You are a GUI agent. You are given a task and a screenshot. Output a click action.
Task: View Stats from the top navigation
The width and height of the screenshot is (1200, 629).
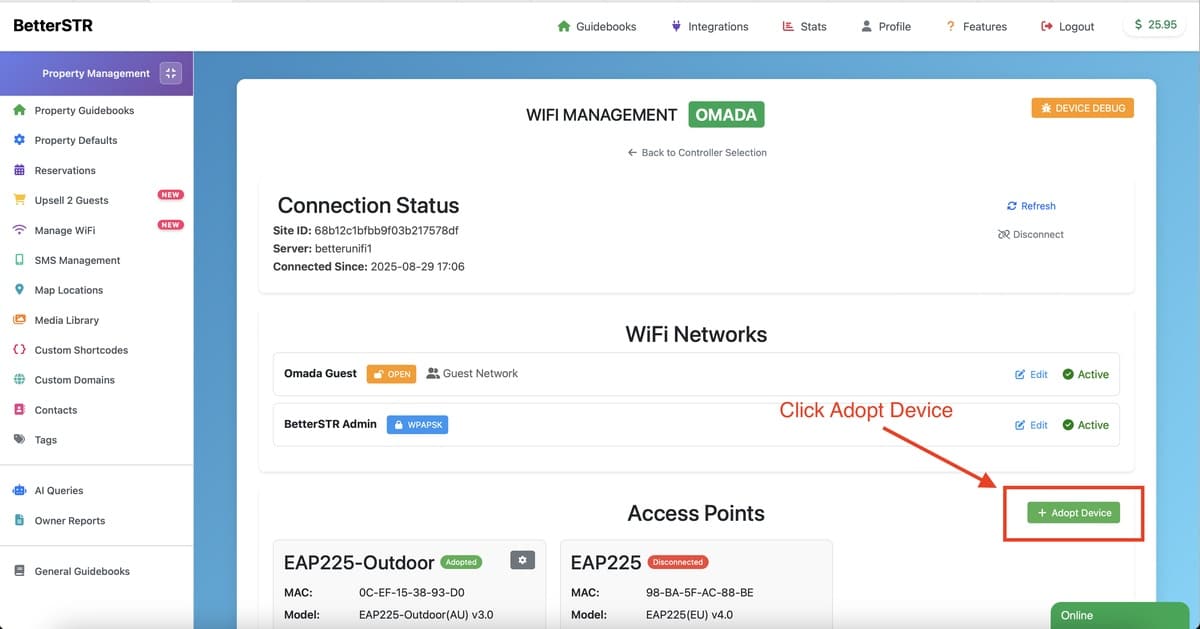pos(804,26)
